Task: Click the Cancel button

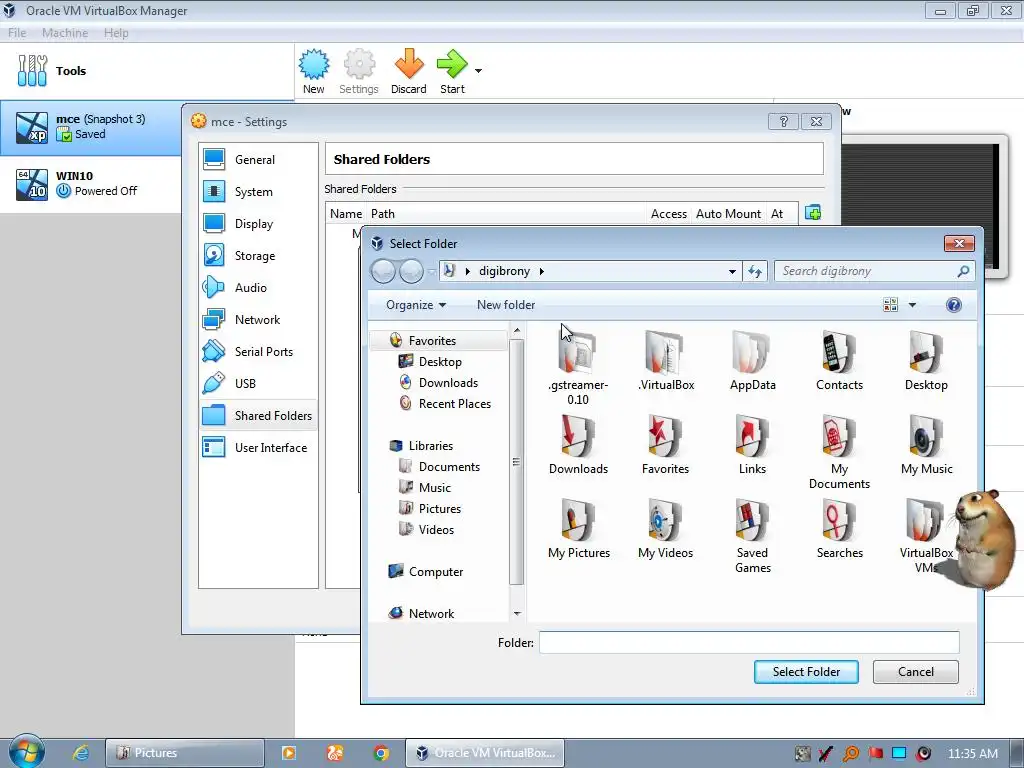Action: [x=916, y=672]
